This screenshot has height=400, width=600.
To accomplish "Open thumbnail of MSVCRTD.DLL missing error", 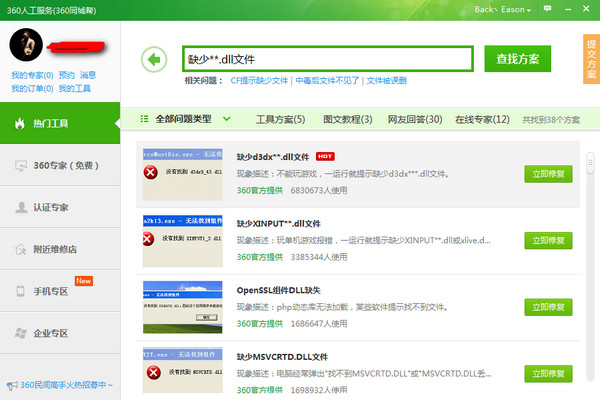I will [x=183, y=370].
